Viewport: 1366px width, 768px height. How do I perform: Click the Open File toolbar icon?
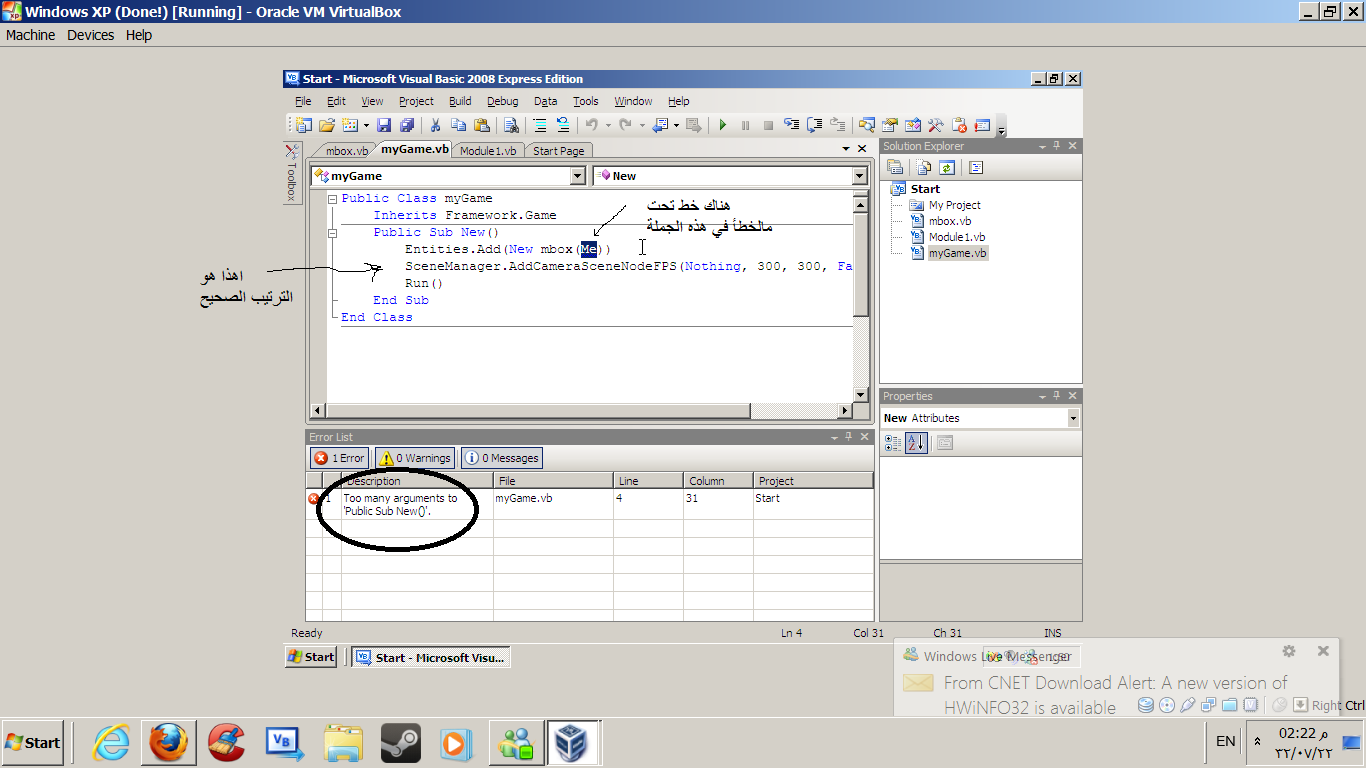click(327, 125)
